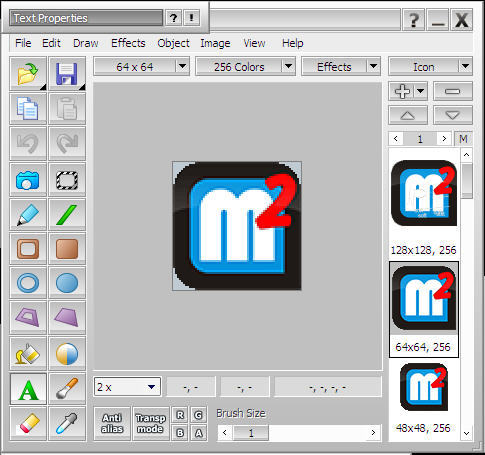The image size is (485, 455).
Task: Select the Pencil tool
Action: click(28, 214)
